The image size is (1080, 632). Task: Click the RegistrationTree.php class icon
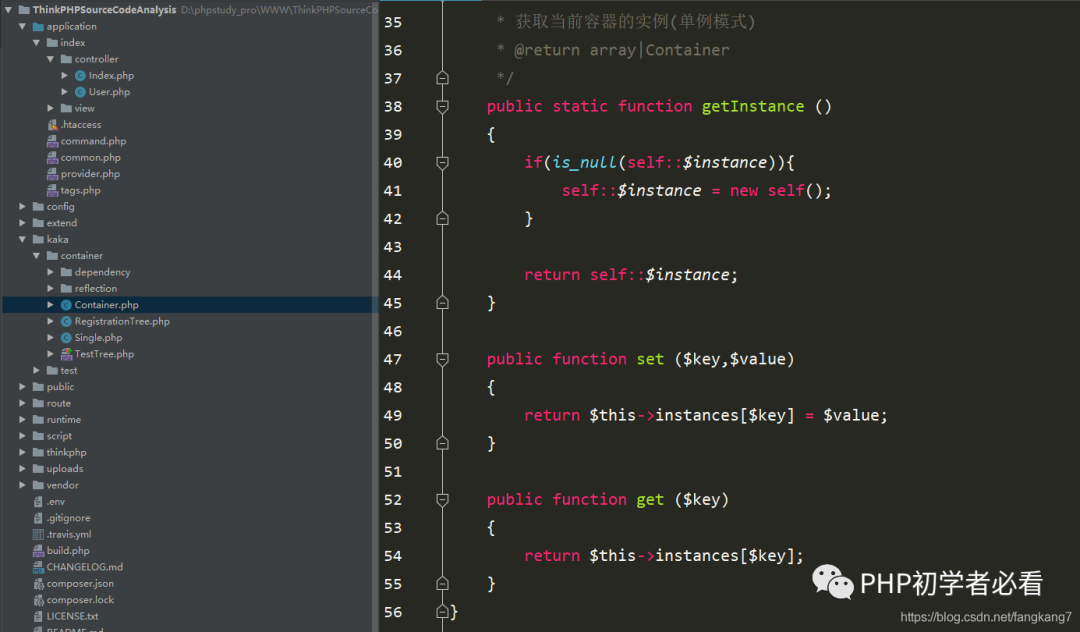(66, 322)
